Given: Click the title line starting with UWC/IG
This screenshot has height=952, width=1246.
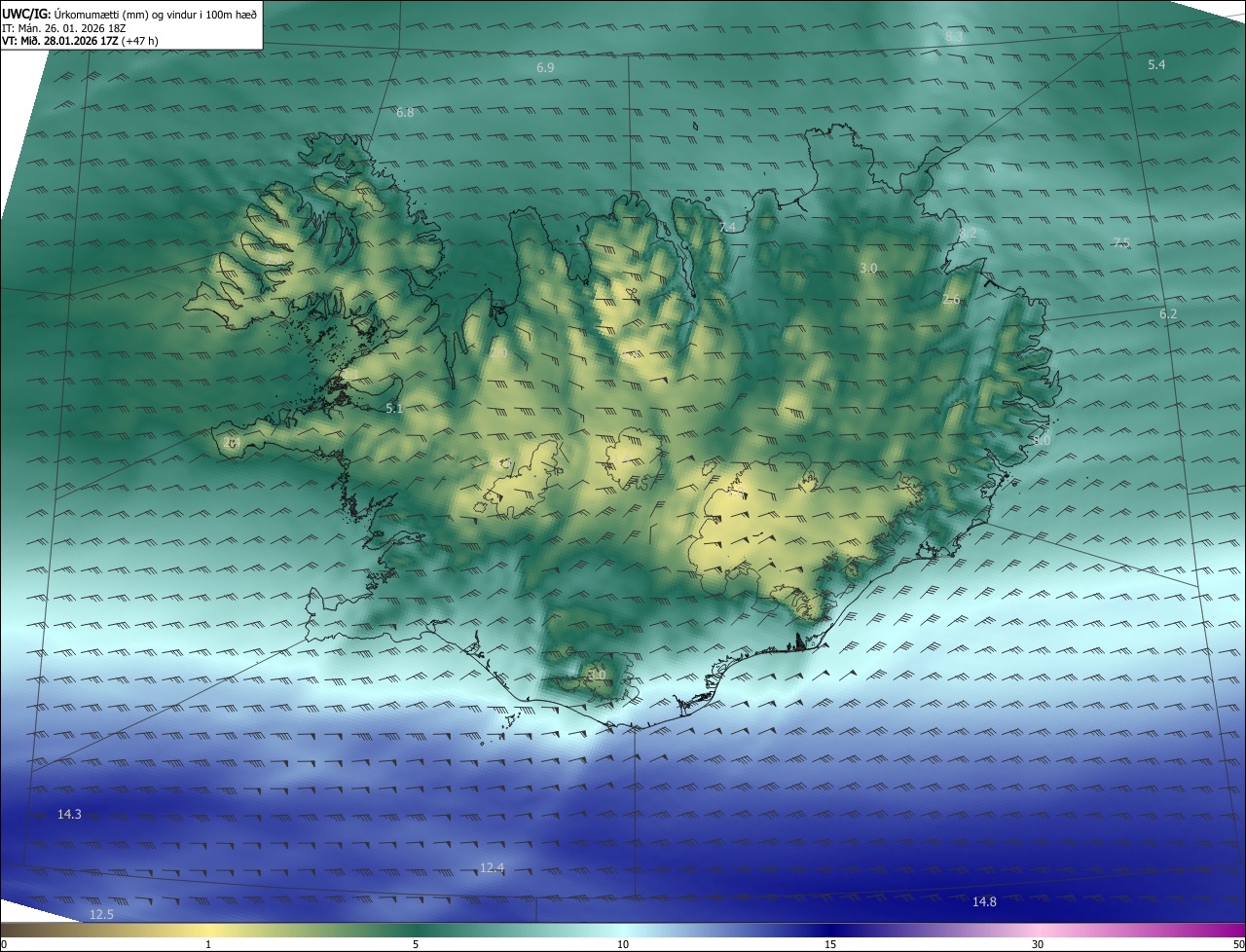Looking at the screenshot, I should [x=129, y=14].
